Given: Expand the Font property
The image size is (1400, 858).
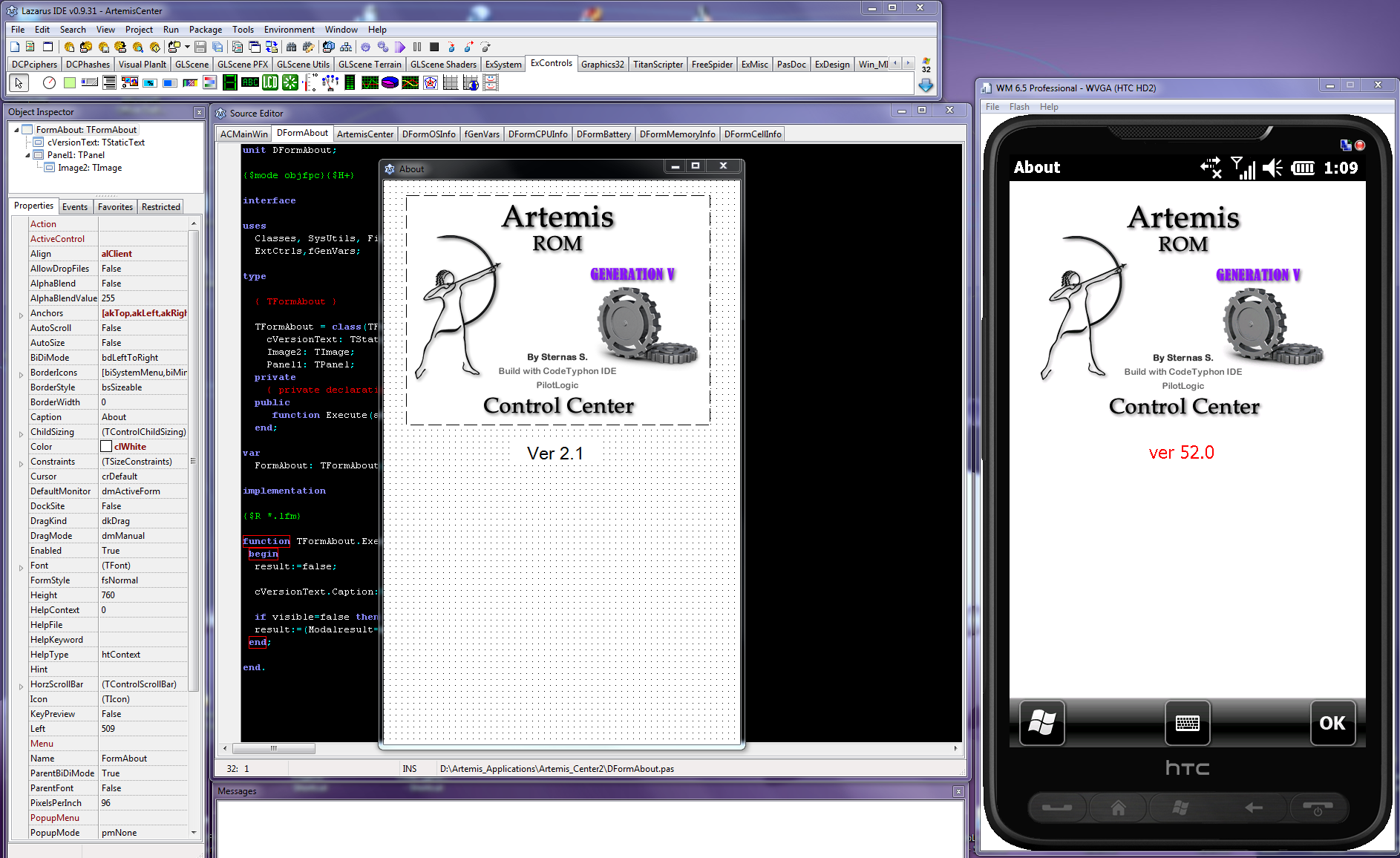Looking at the screenshot, I should (21, 568).
